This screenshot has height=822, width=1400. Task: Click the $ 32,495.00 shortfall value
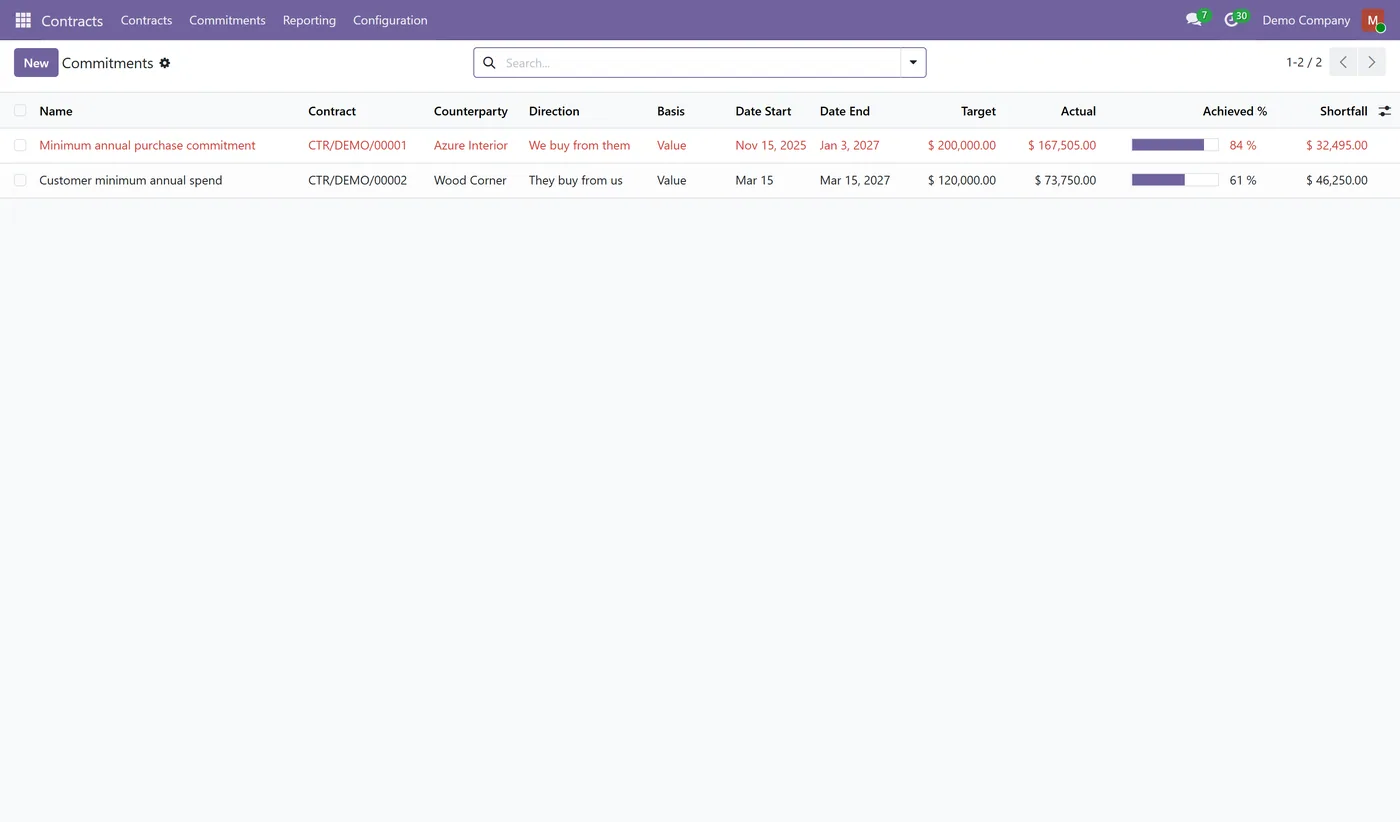(x=1337, y=145)
